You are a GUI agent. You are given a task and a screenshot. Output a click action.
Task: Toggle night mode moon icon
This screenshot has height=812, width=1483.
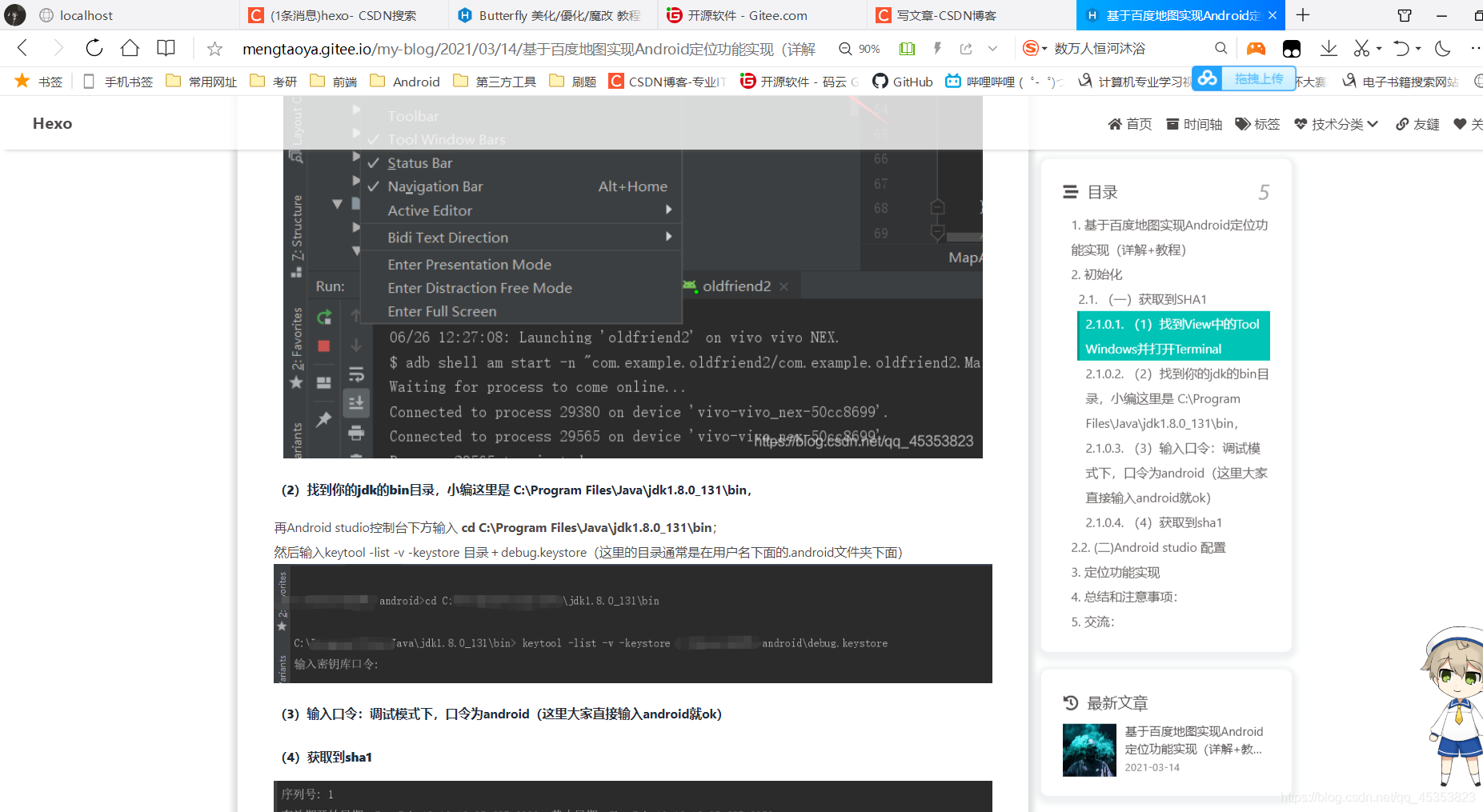[1443, 49]
